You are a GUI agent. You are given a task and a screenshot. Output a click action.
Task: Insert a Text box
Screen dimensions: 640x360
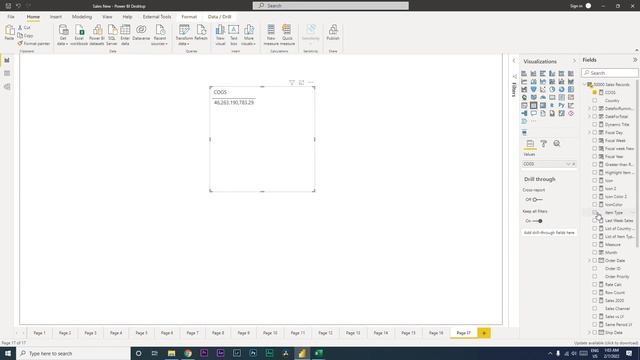[233, 35]
